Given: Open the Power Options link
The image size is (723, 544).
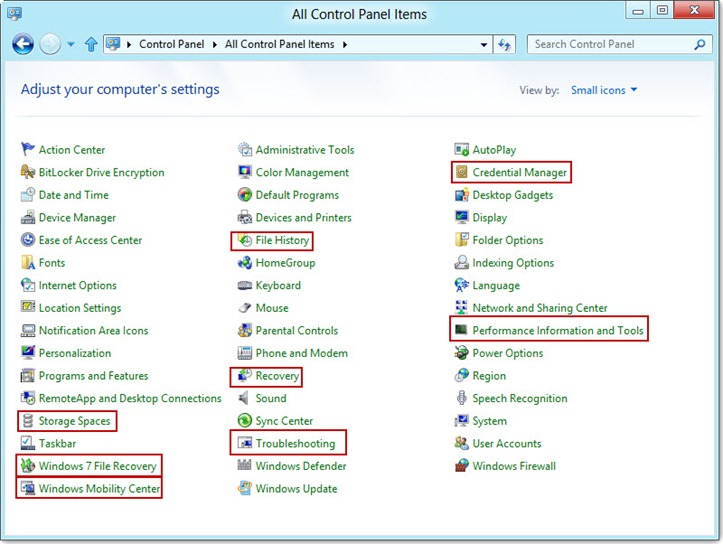Looking at the screenshot, I should (508, 353).
